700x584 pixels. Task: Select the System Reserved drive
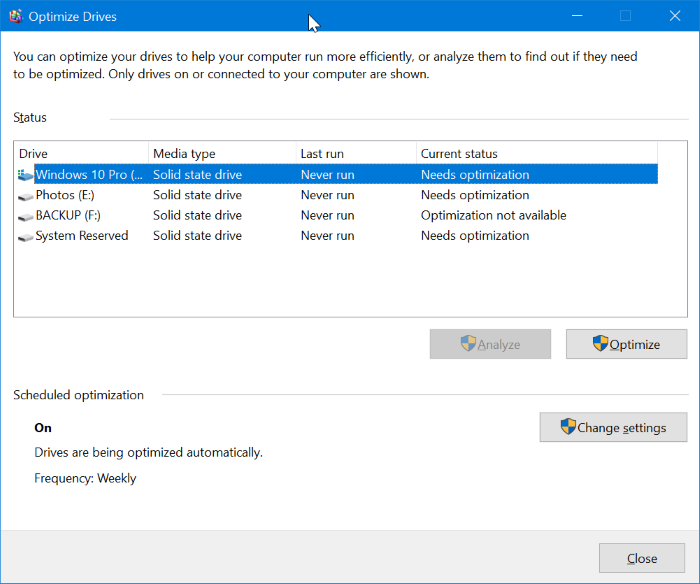pos(82,235)
